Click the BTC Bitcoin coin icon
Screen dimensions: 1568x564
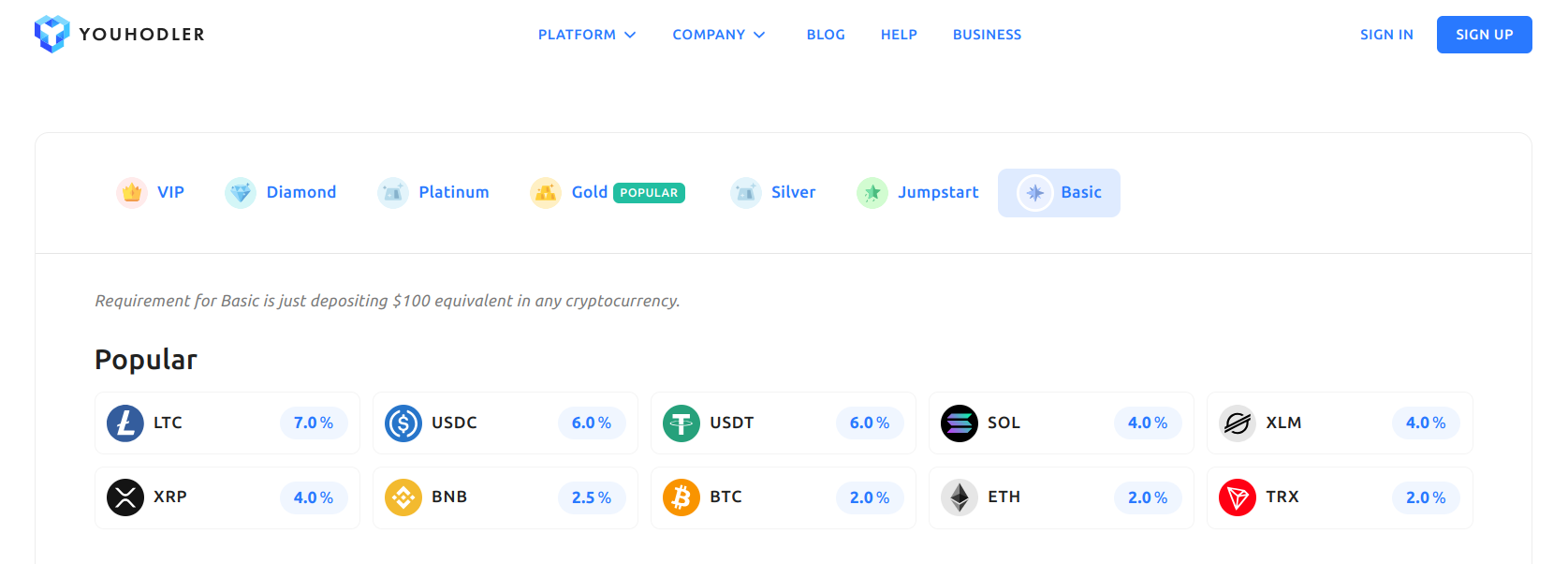(x=681, y=497)
